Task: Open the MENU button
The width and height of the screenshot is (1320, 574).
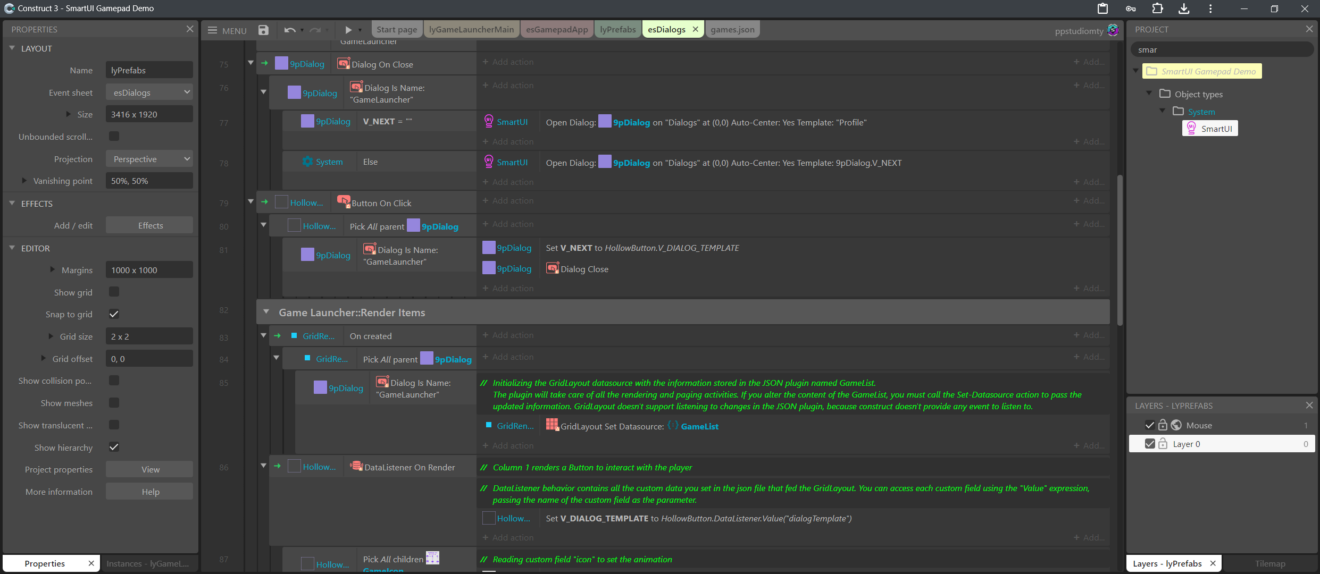Action: click(227, 30)
